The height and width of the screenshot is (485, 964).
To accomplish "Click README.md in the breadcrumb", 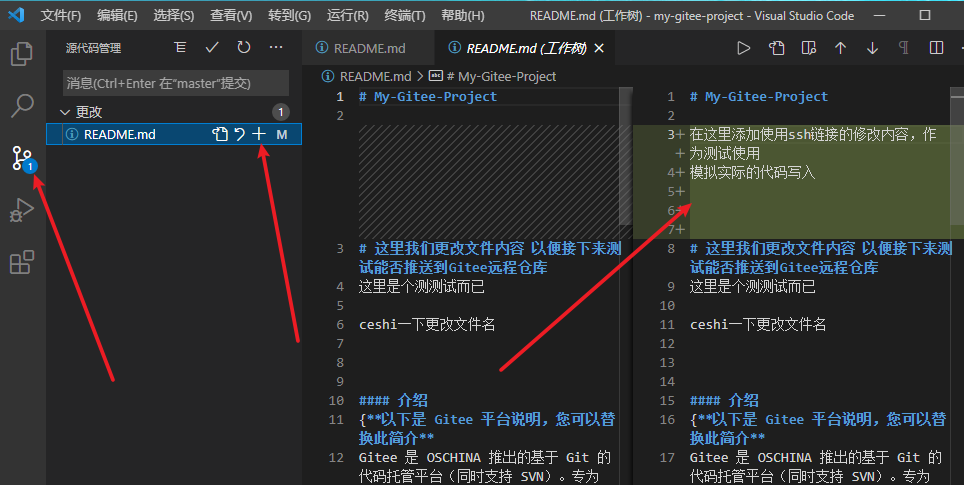I will [x=376, y=76].
